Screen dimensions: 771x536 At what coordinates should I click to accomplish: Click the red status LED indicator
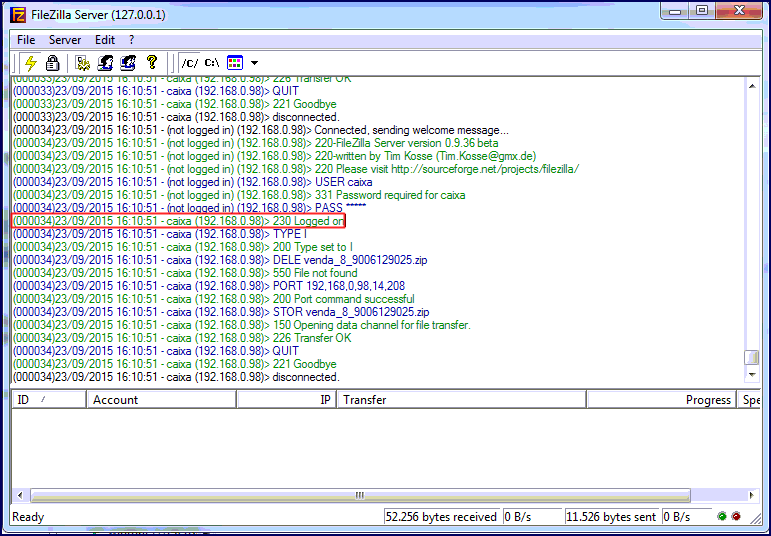click(x=736, y=516)
